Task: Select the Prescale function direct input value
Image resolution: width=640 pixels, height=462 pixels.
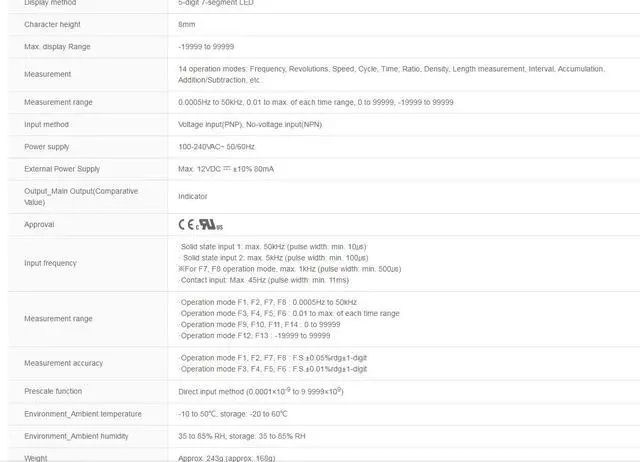Action: pos(261,391)
